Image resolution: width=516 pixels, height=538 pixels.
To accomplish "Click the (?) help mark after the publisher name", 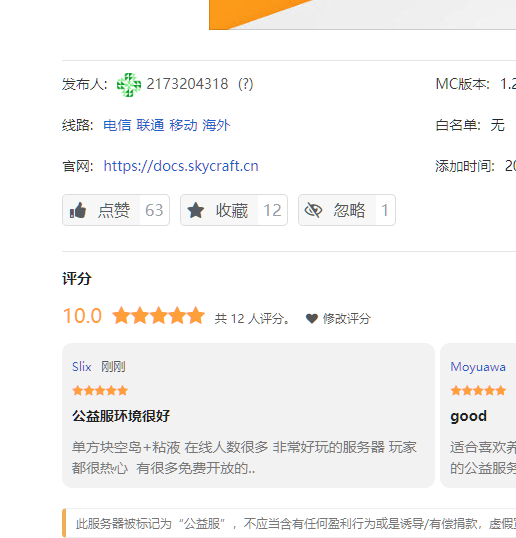I will click(x=246, y=84).
